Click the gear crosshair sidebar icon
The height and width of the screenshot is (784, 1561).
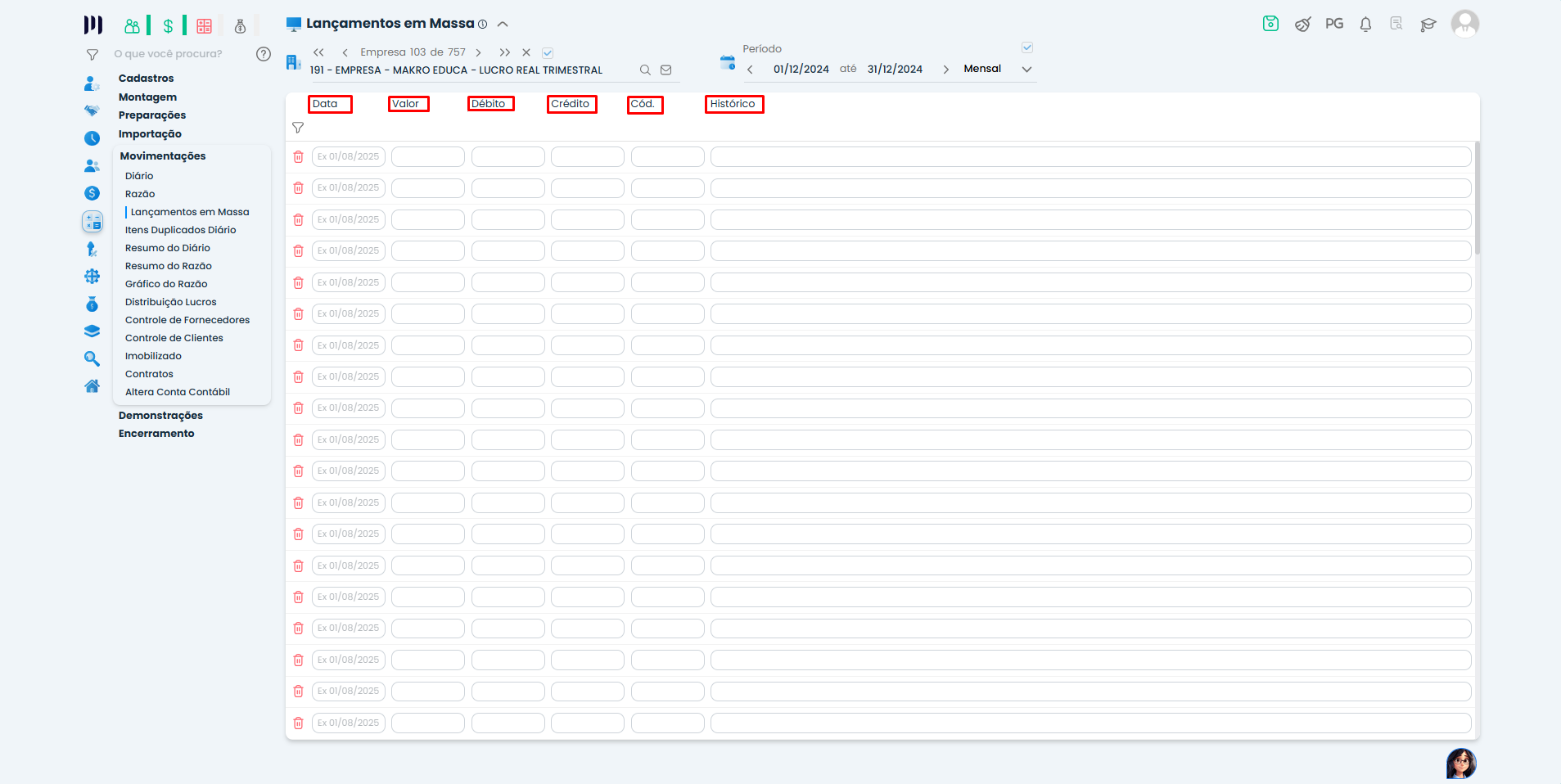[92, 277]
